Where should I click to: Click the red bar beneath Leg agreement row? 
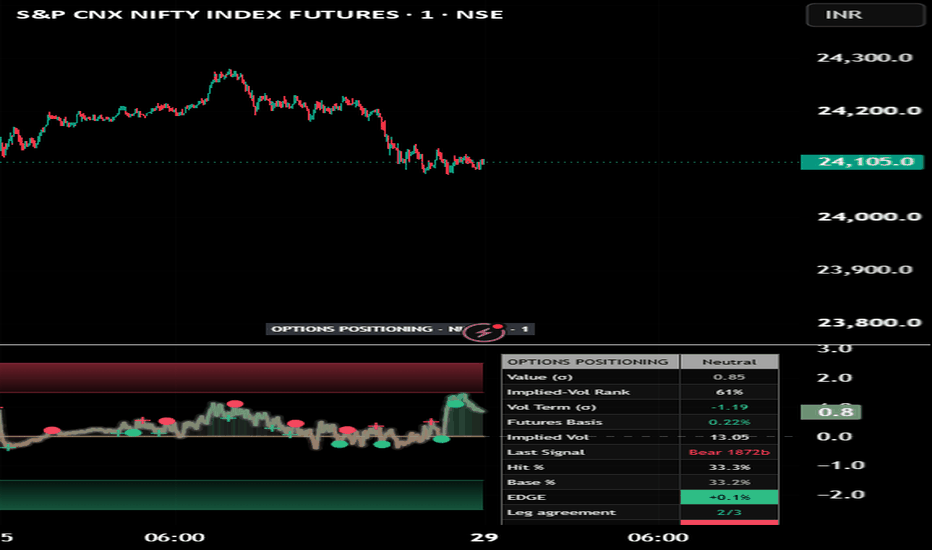[x=729, y=522]
